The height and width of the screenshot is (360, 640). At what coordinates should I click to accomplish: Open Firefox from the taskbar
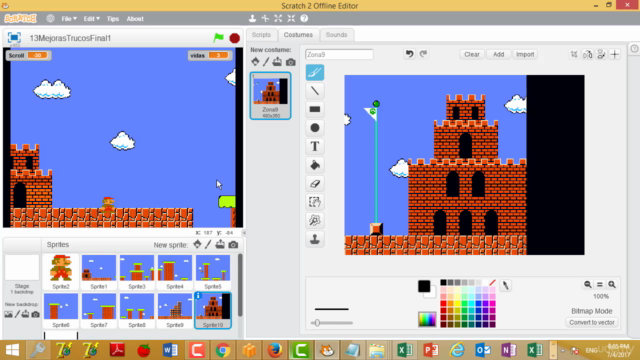(275, 350)
